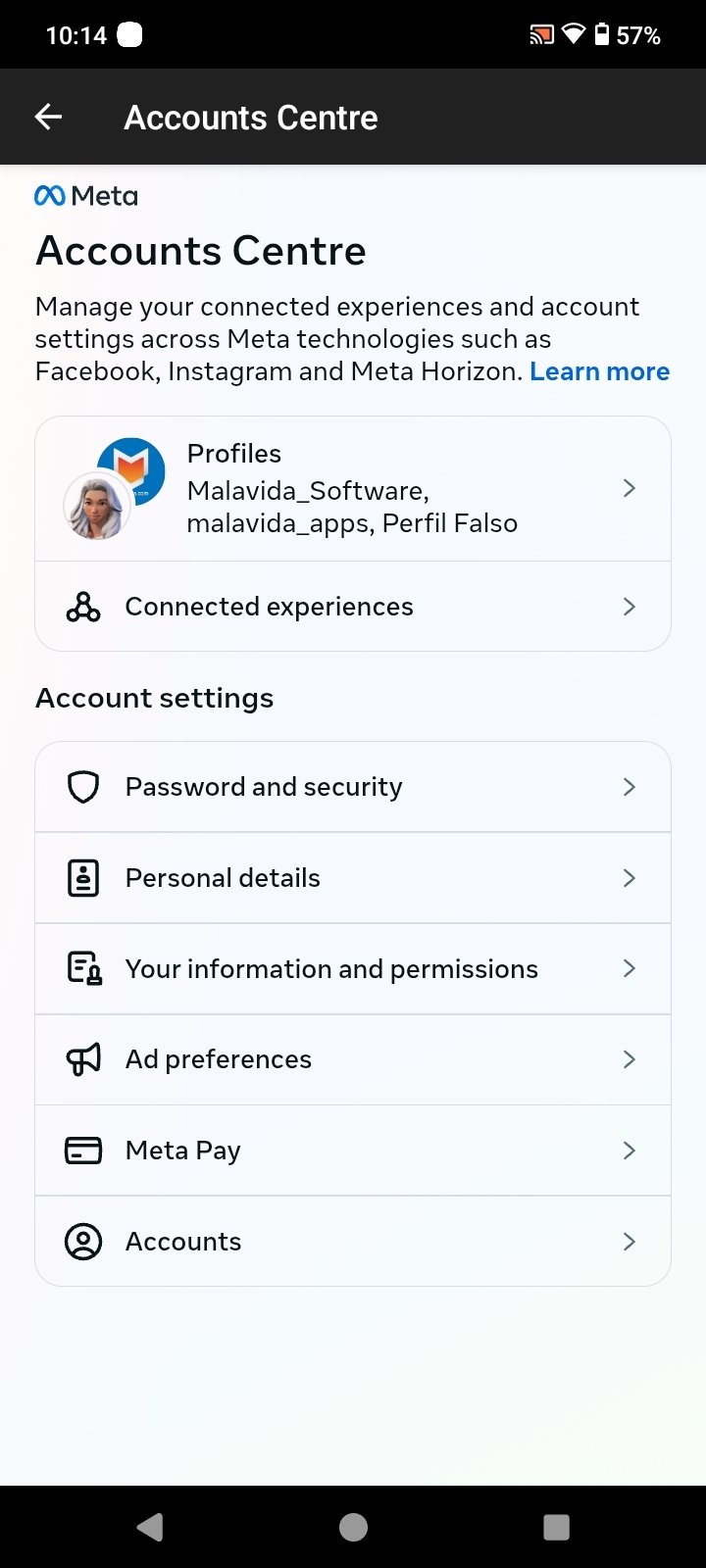Tap the information and permissions document icon
The width and height of the screenshot is (706, 1568).
pos(83,969)
